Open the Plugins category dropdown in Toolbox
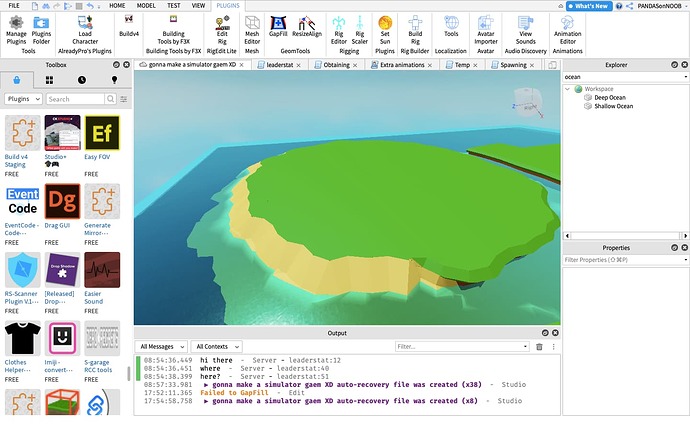The width and height of the screenshot is (690, 431). click(x=23, y=99)
